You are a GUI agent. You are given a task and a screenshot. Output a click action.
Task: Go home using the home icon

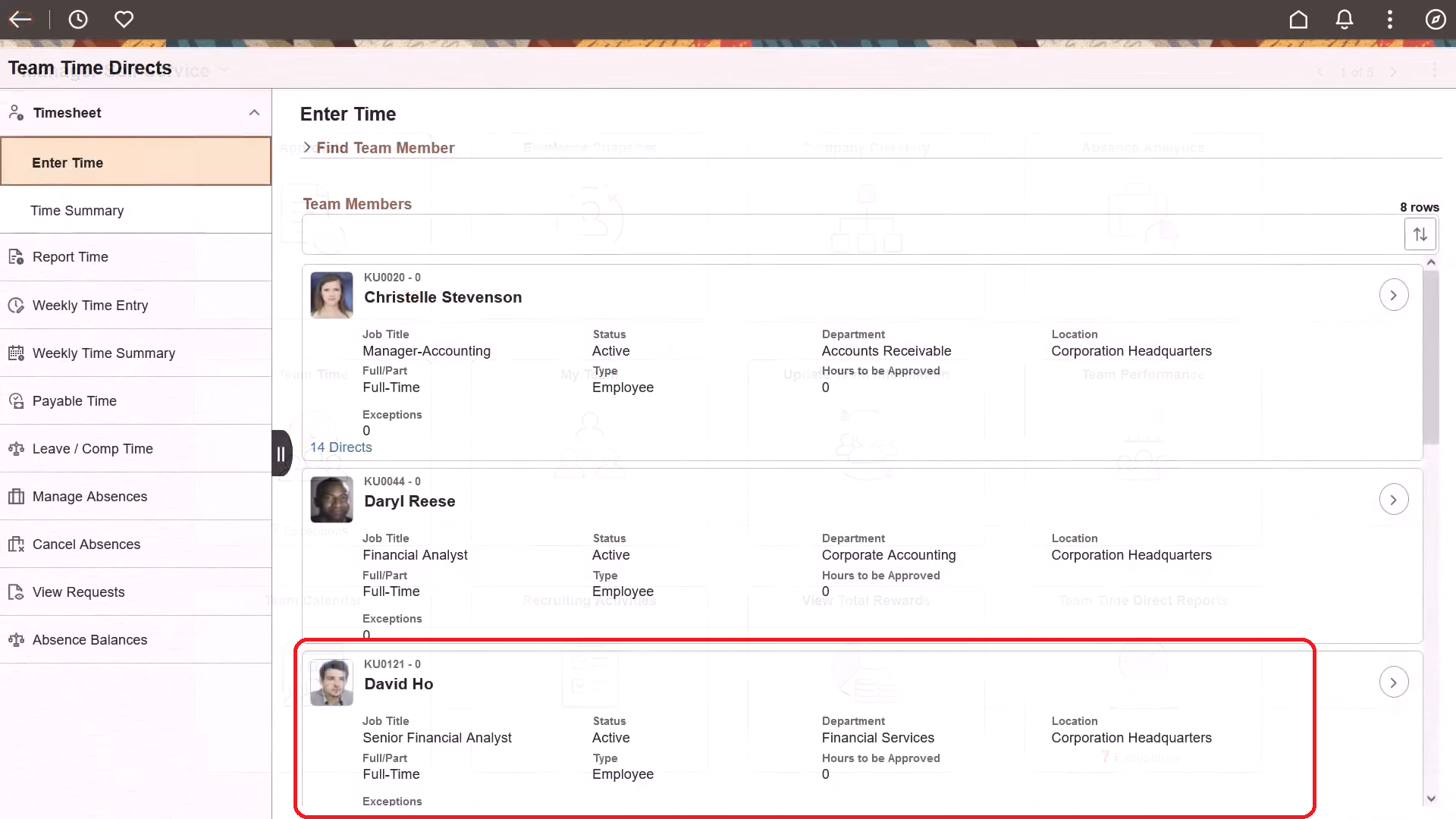[x=1298, y=20]
